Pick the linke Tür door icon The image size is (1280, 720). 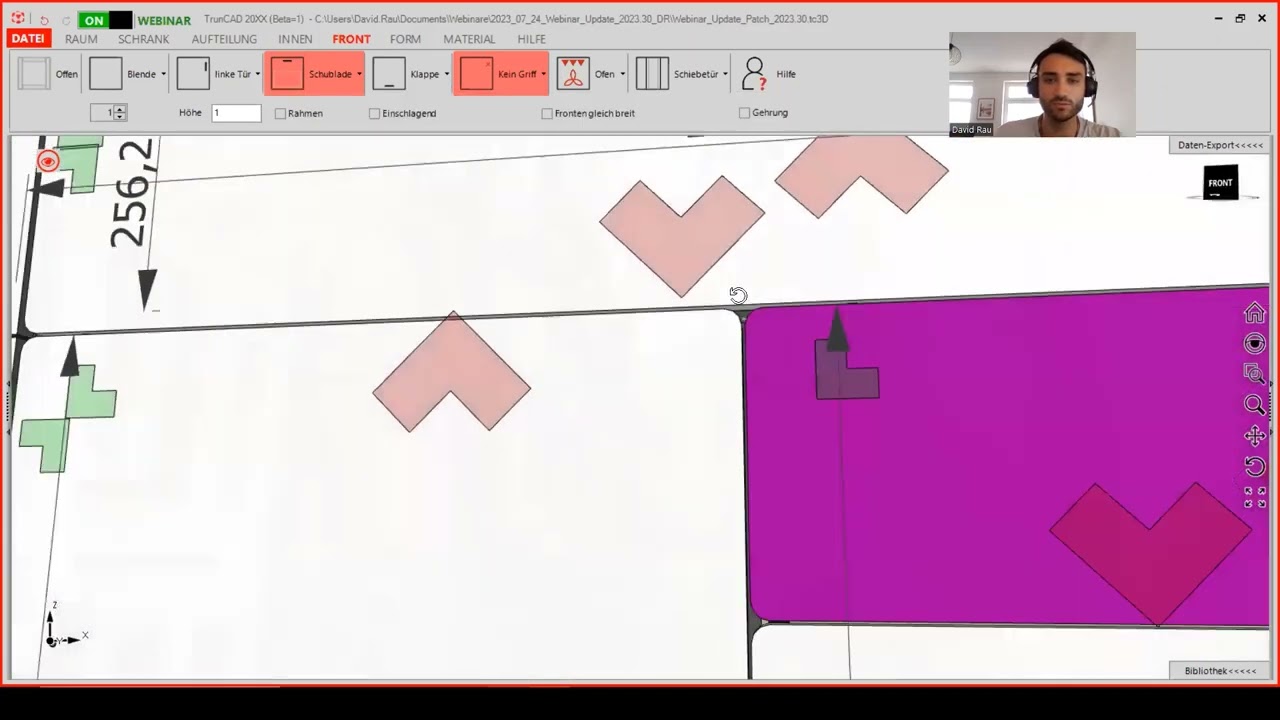[x=193, y=74]
